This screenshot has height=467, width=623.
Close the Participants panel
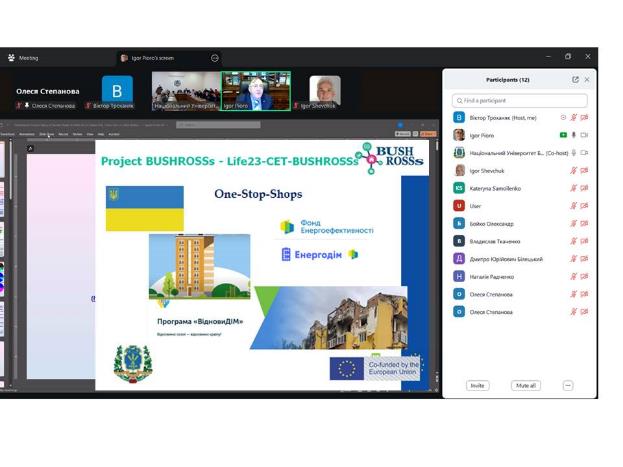(587, 79)
